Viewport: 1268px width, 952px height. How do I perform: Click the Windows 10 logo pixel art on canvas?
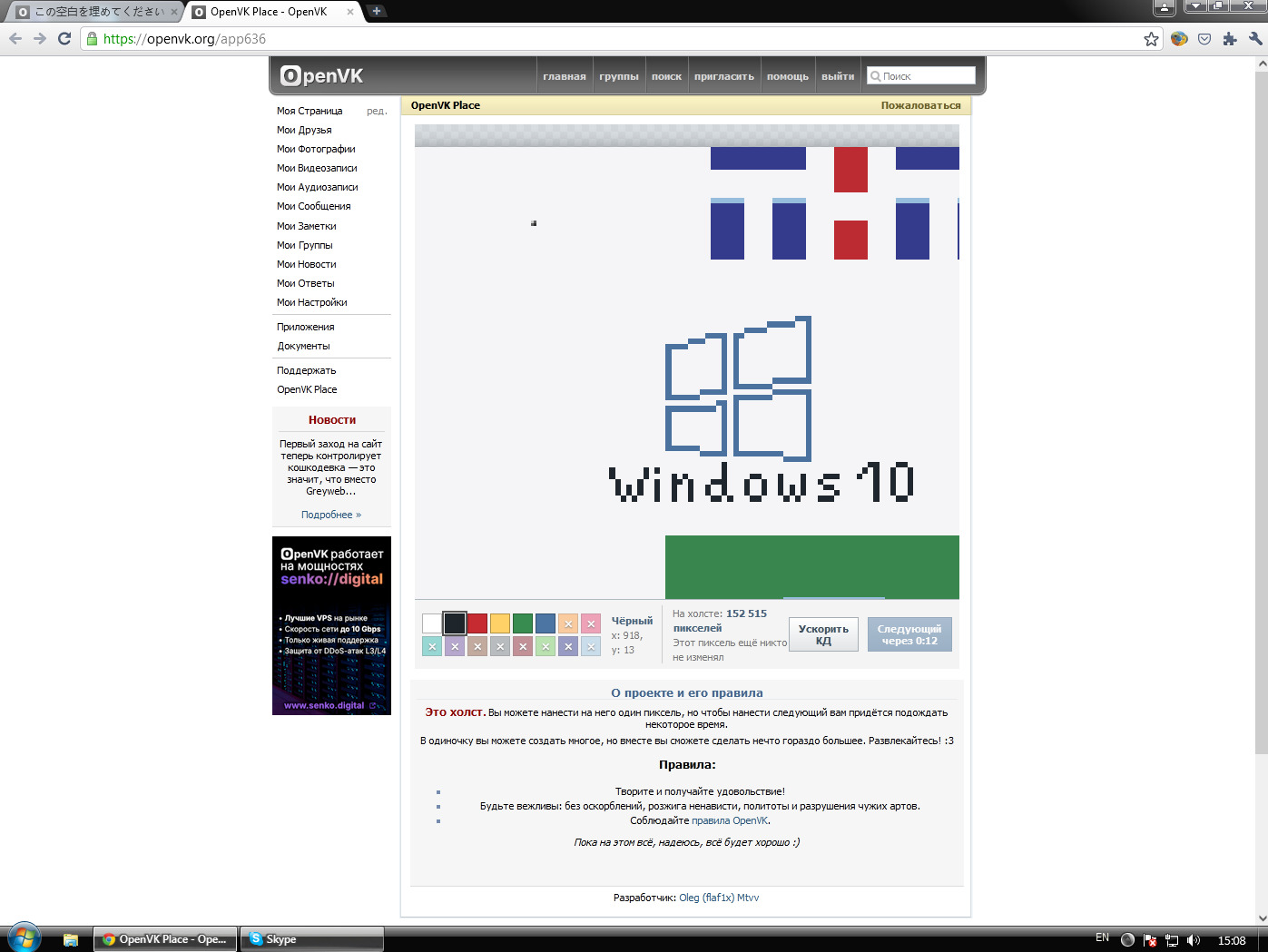(738, 388)
